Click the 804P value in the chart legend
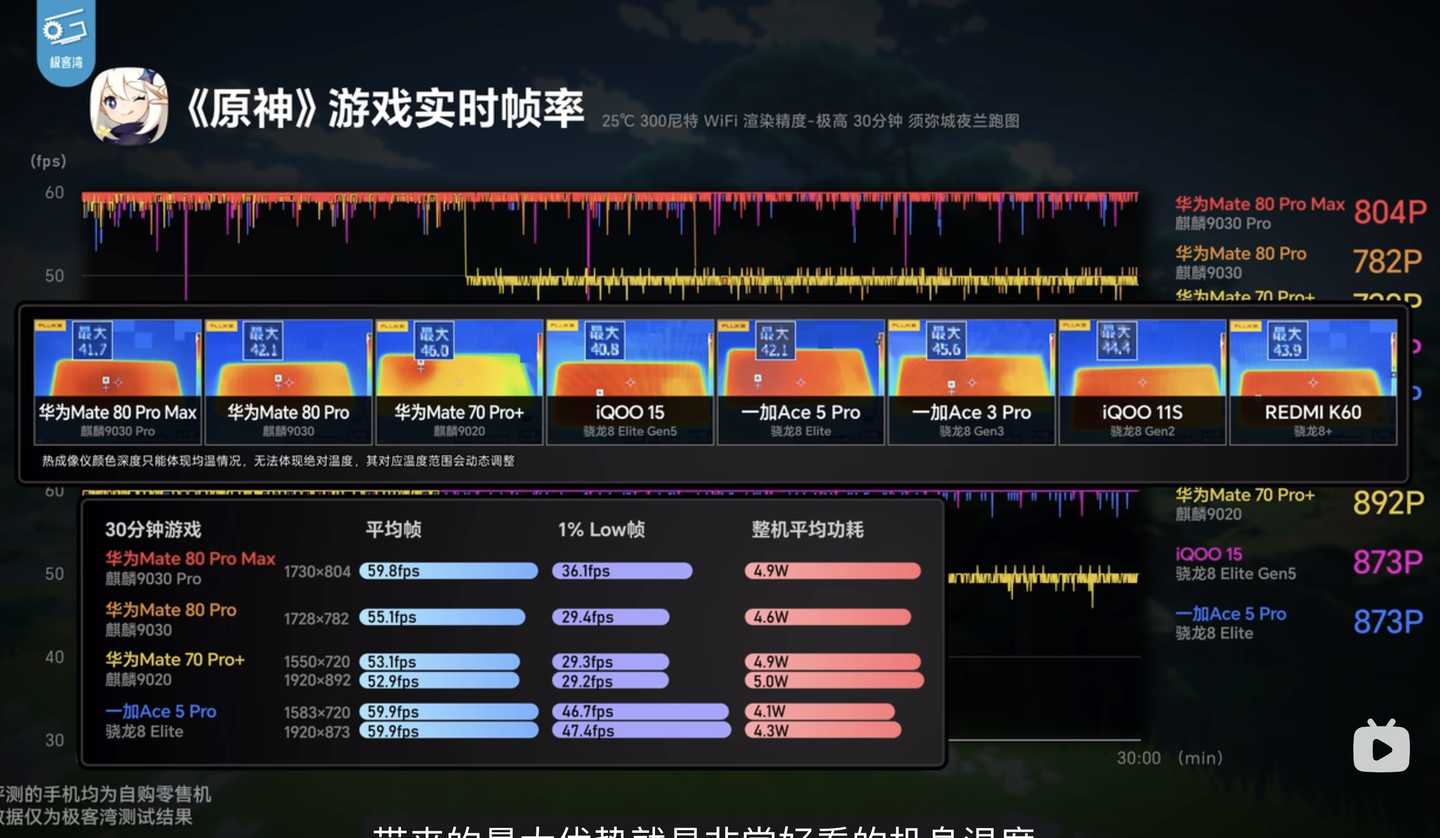This screenshot has width=1440, height=838. [1390, 212]
